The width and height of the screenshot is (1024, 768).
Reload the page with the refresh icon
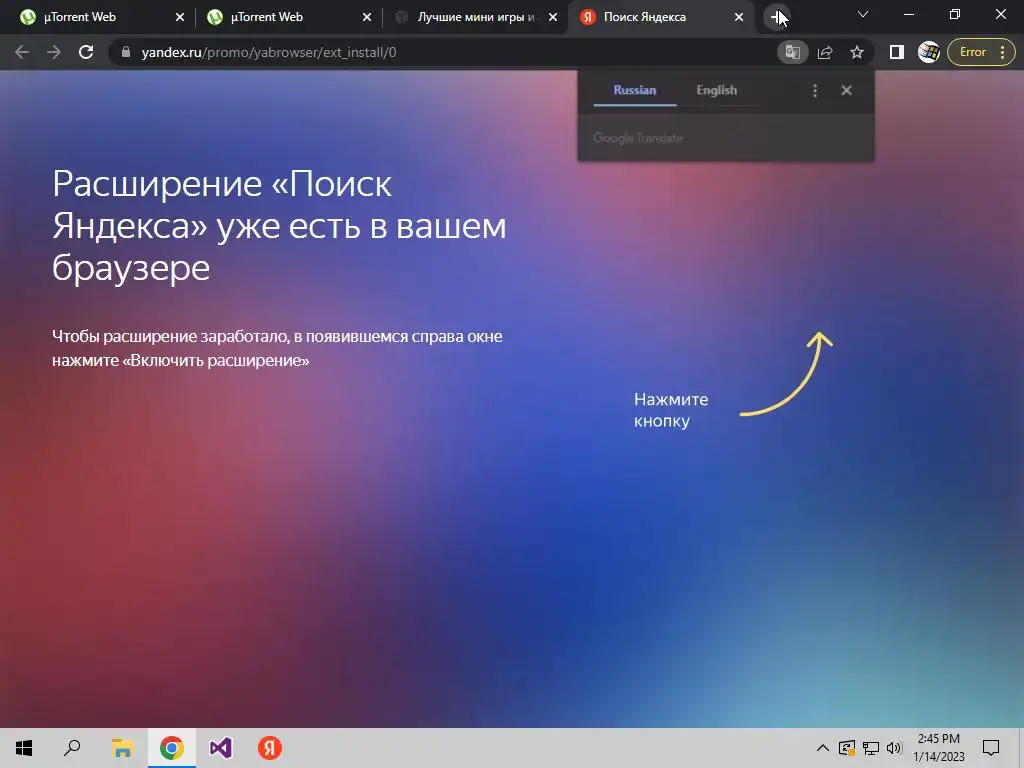[x=86, y=52]
